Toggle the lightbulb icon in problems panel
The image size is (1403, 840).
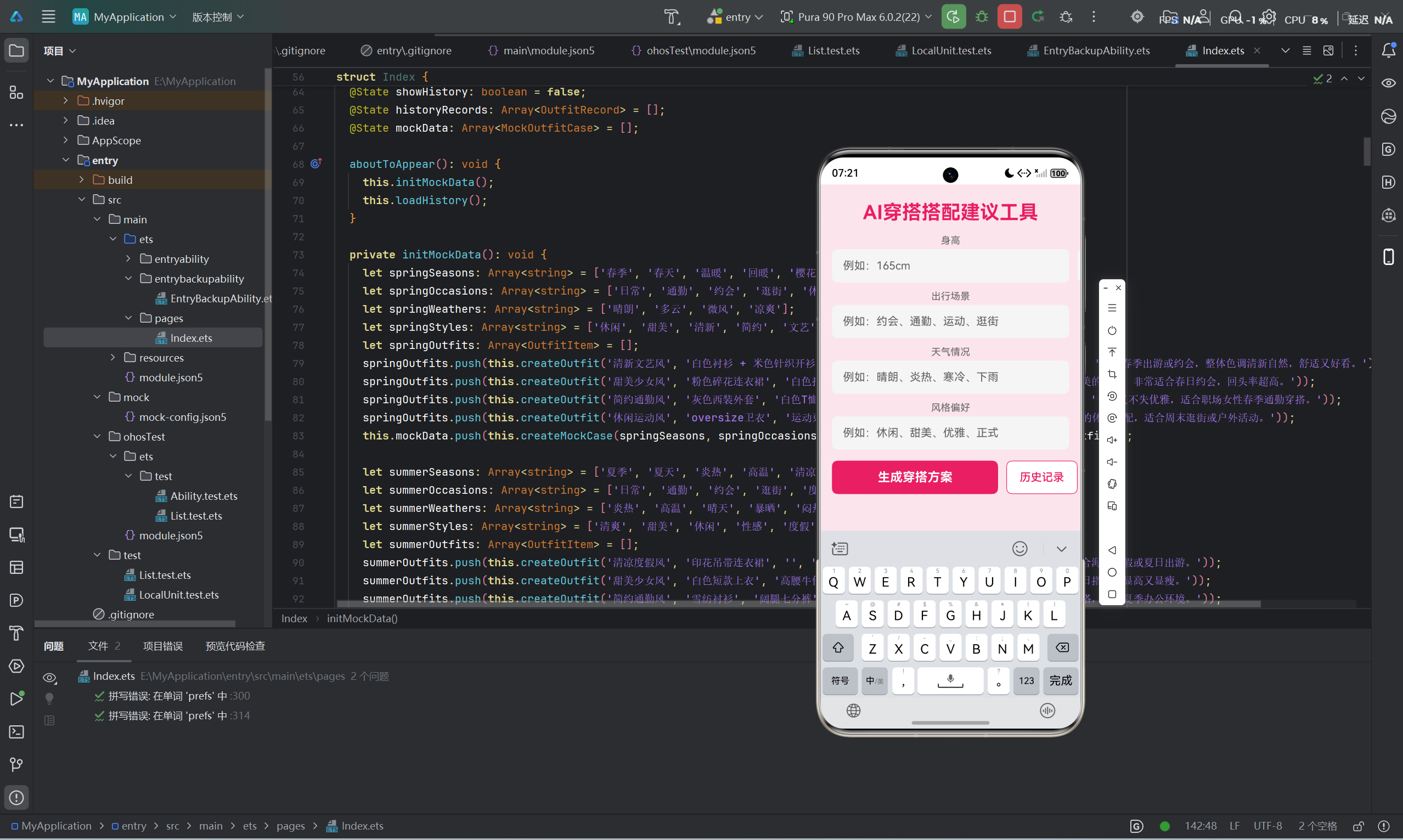pos(50,699)
